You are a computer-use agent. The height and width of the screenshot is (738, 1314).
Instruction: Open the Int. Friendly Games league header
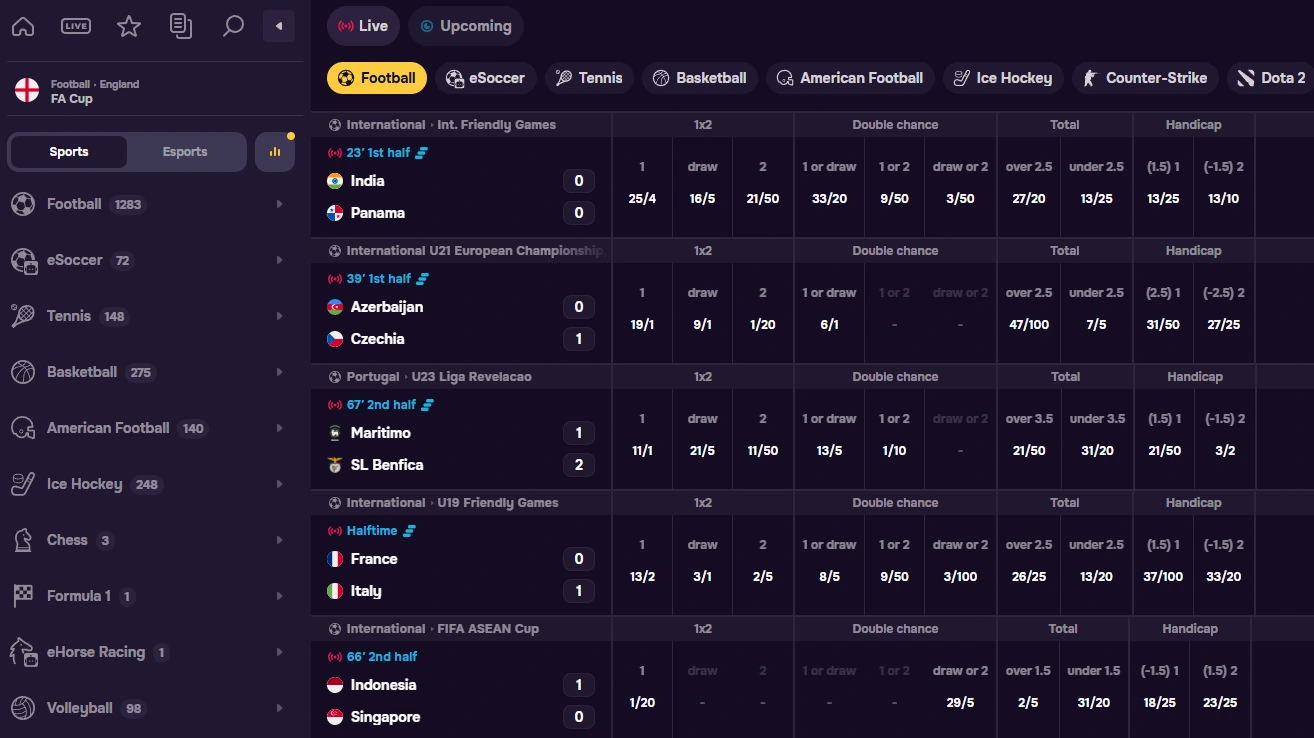451,125
